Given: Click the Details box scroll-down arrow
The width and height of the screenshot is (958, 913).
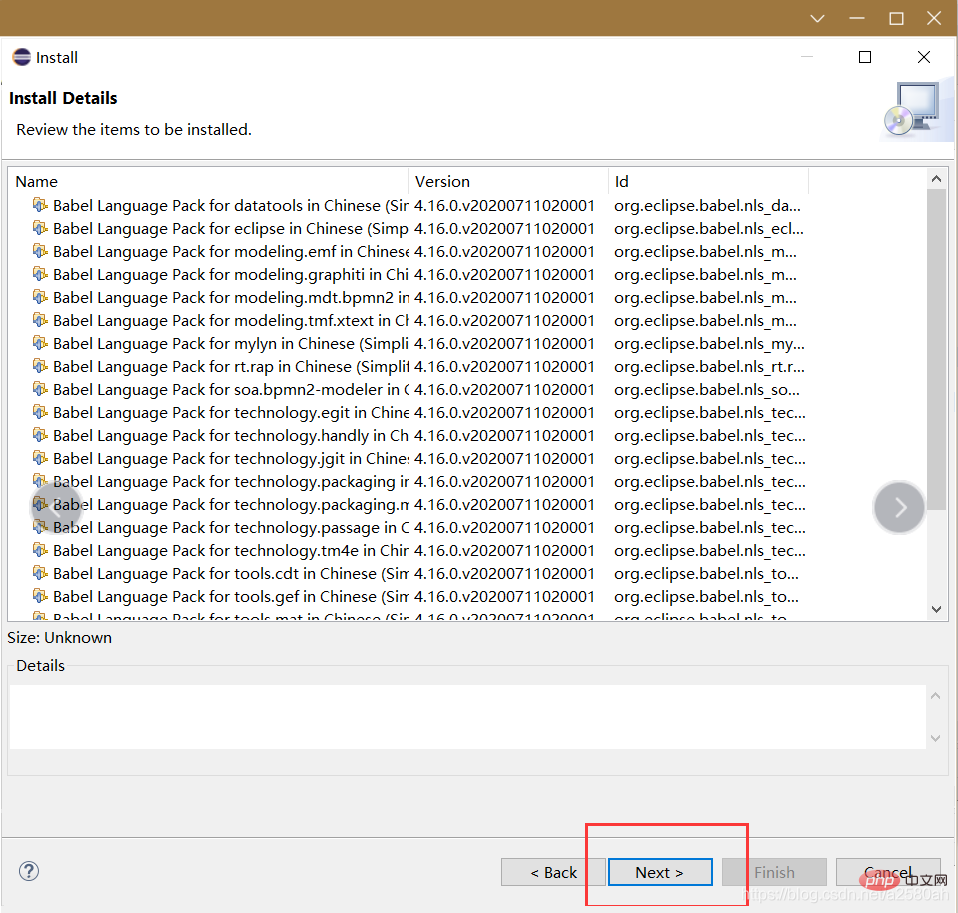Looking at the screenshot, I should pos(935,738).
